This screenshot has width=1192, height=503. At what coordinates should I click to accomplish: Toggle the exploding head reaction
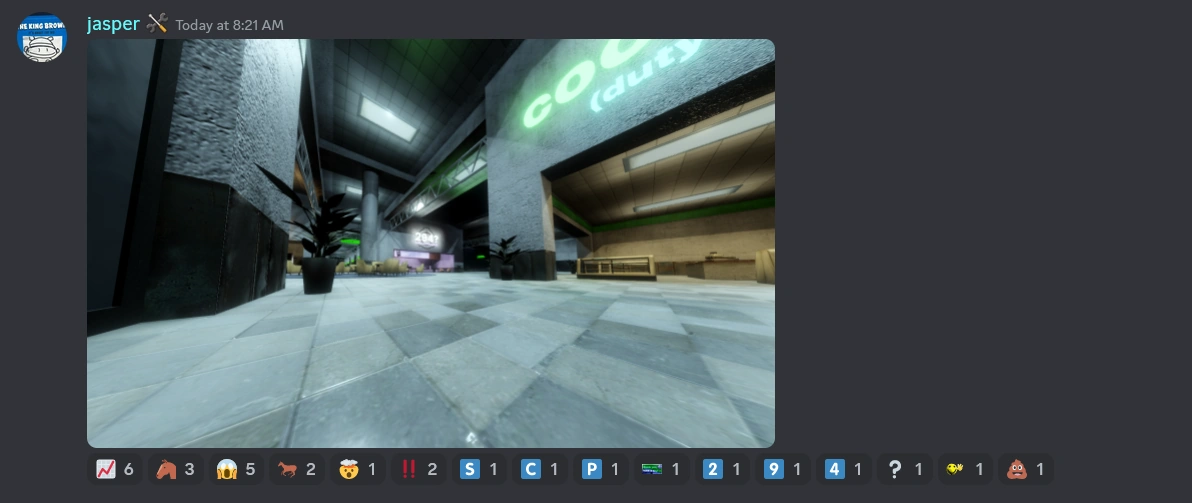click(358, 470)
